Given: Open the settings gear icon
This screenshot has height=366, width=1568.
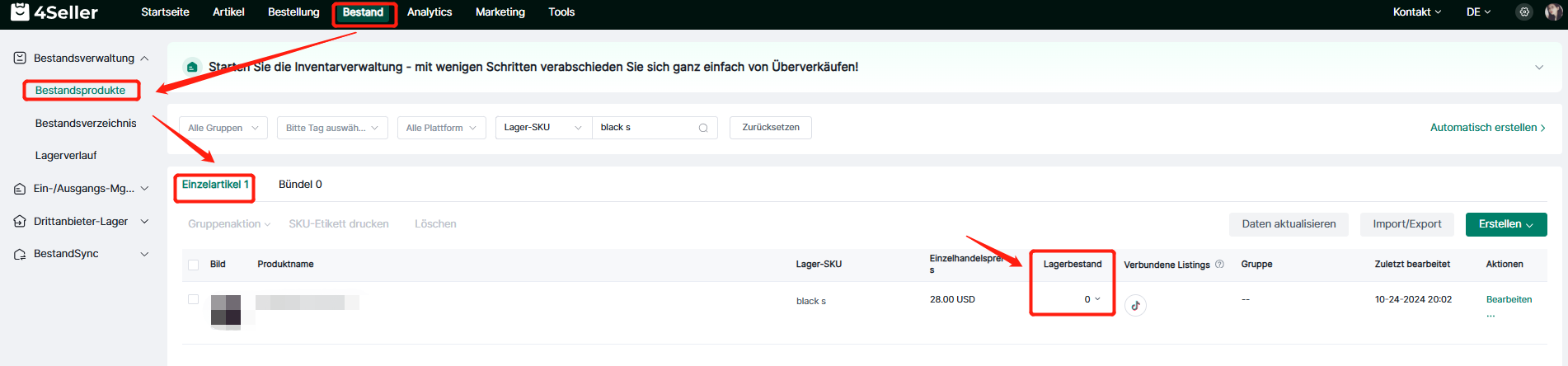Looking at the screenshot, I should [1524, 12].
